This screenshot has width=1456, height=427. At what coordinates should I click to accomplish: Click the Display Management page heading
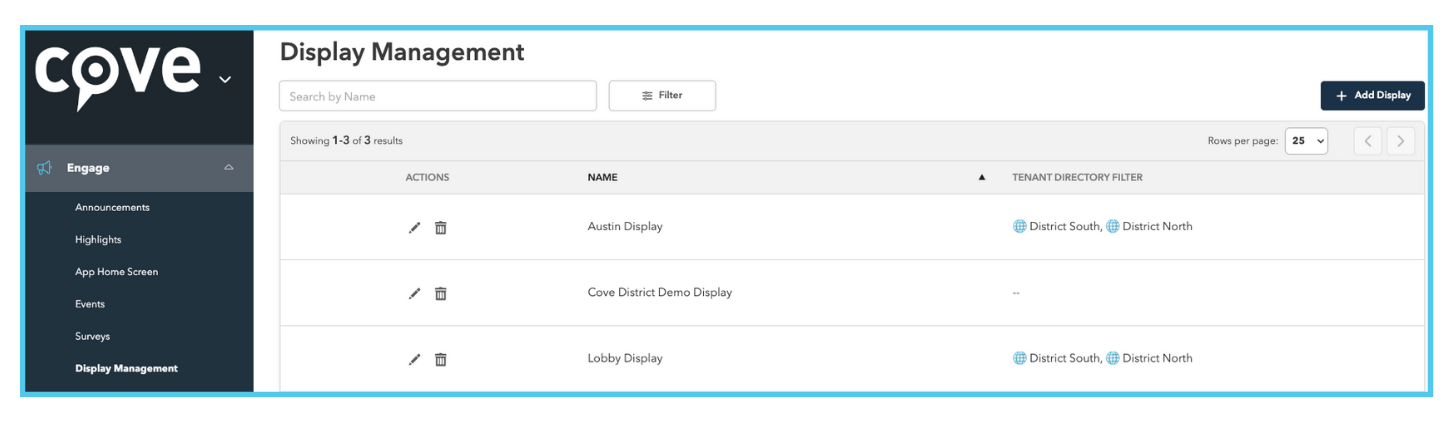click(x=402, y=52)
